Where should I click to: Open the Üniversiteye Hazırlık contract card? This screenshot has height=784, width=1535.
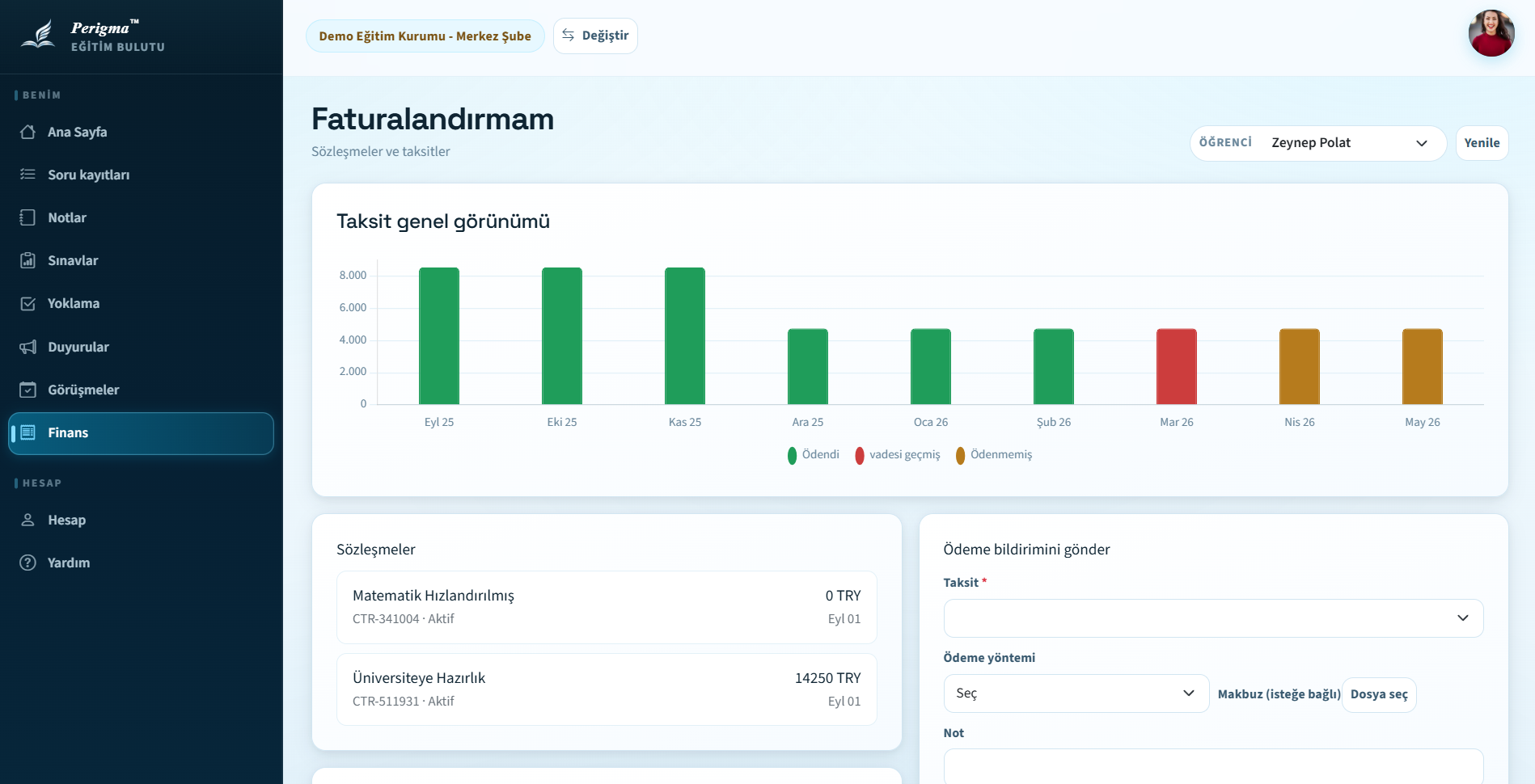pyautogui.click(x=607, y=689)
